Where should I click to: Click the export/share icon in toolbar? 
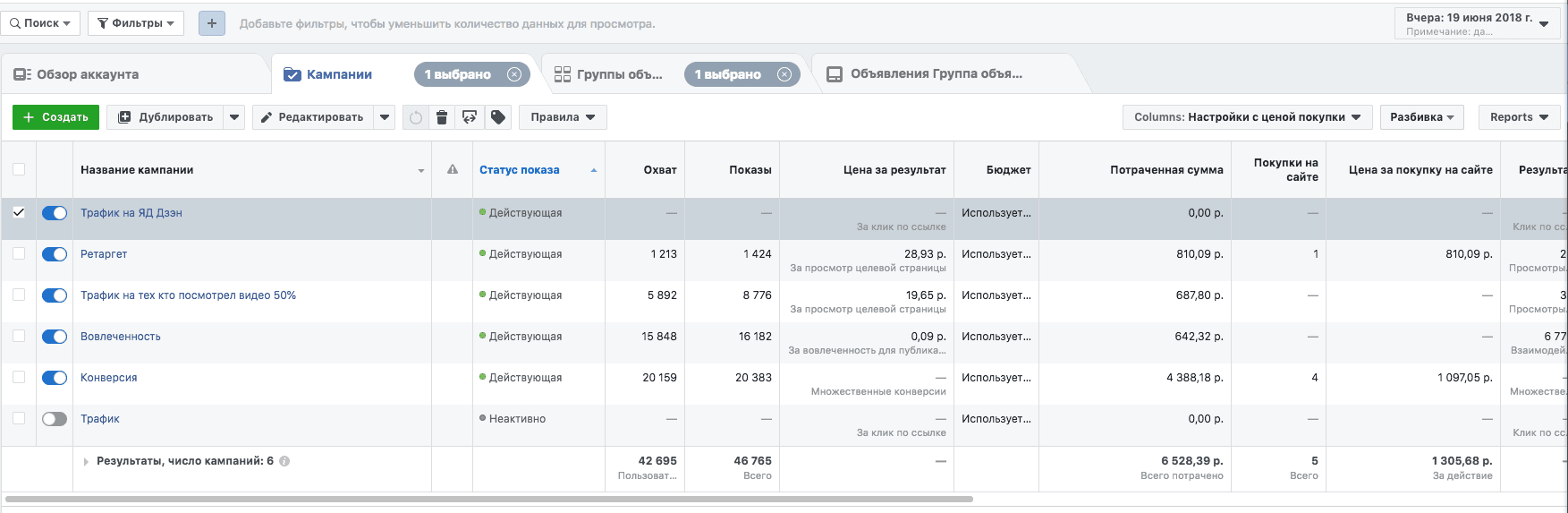[470, 117]
